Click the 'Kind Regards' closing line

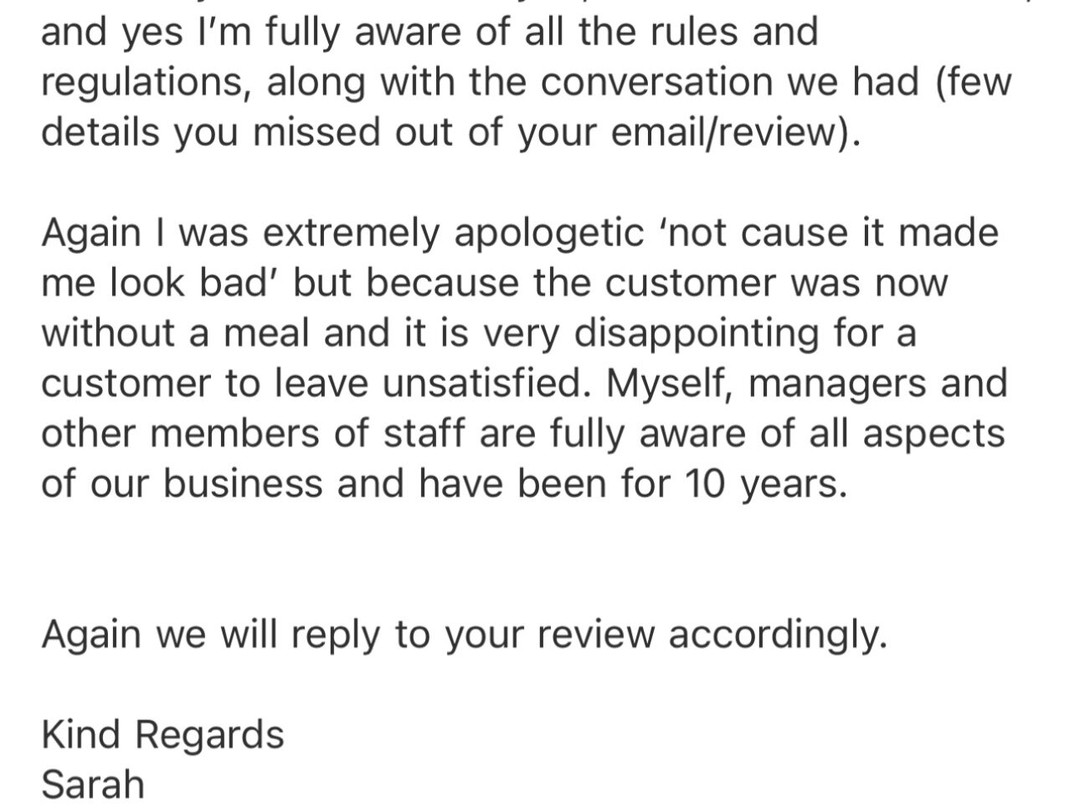pyautogui.click(x=163, y=734)
